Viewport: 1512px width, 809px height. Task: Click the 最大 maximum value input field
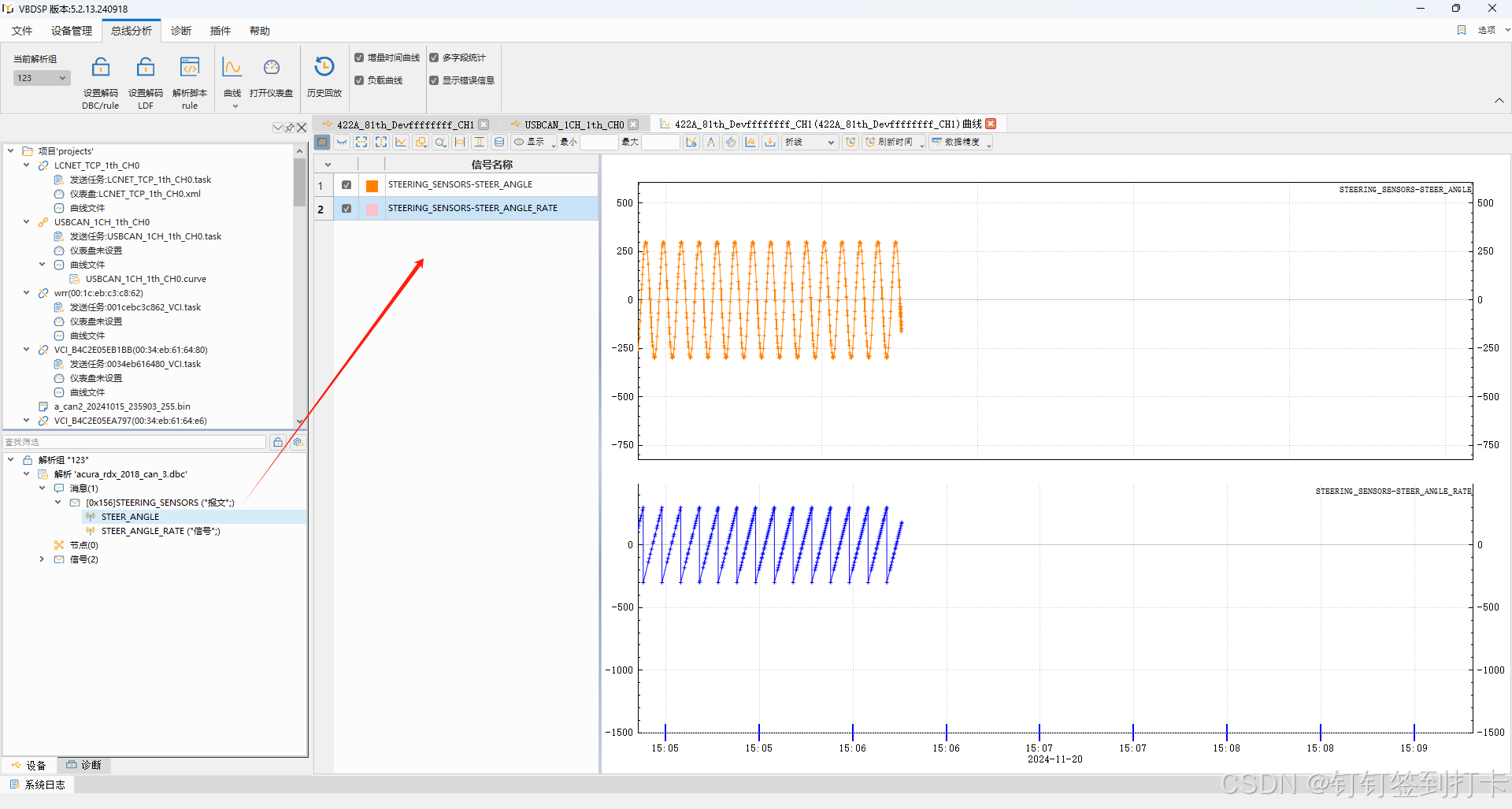coord(661,142)
